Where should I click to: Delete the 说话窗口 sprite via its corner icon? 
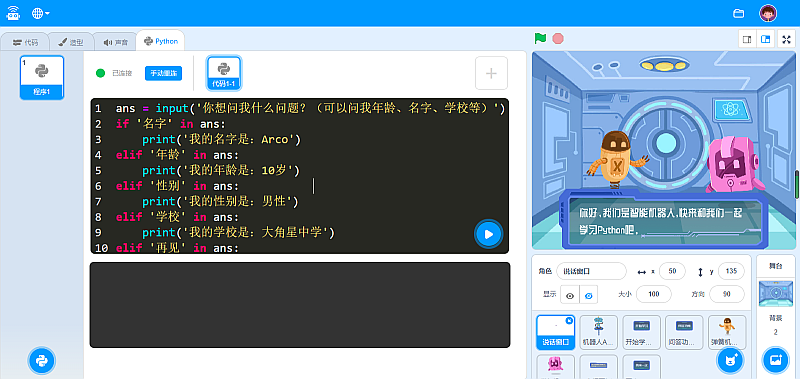(569, 320)
